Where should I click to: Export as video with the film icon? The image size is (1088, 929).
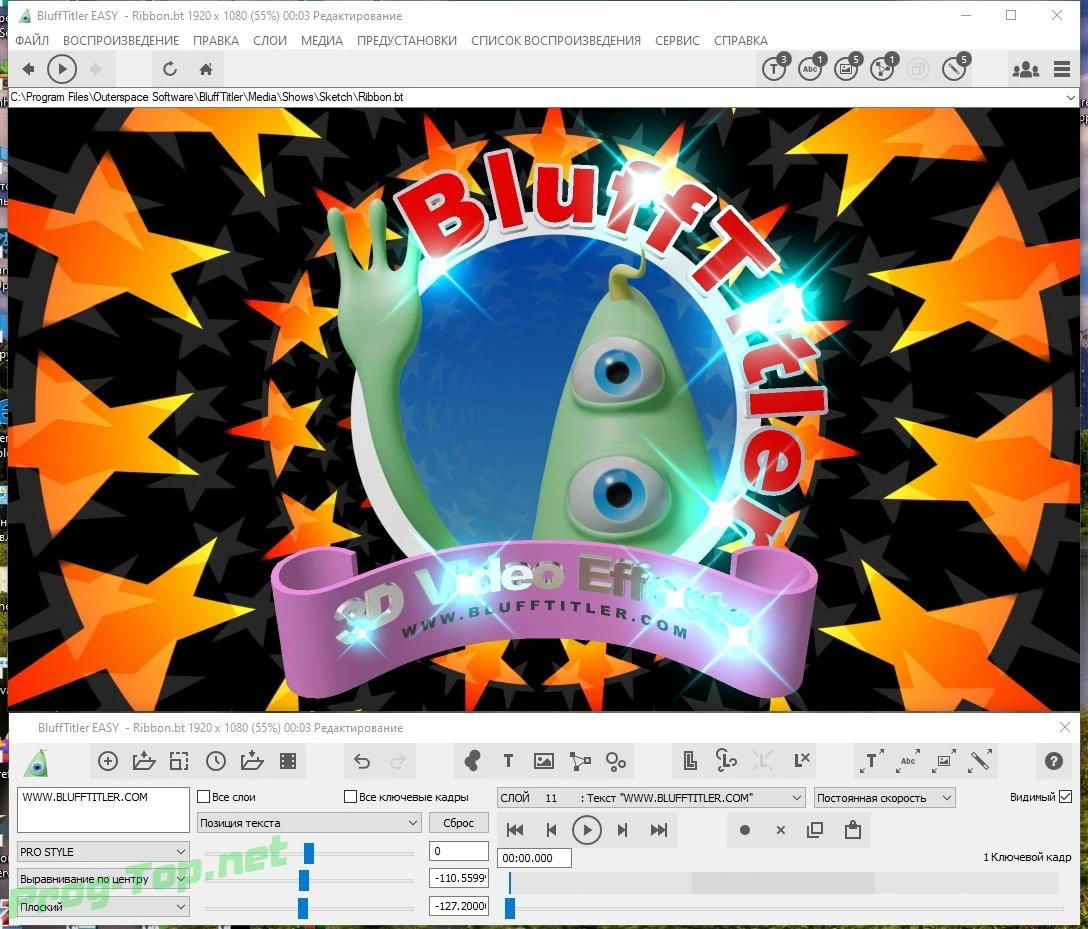click(x=288, y=761)
